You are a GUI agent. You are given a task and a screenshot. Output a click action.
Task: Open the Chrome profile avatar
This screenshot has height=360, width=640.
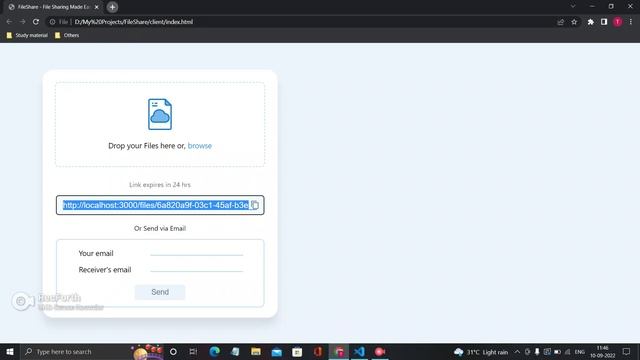pos(618,22)
